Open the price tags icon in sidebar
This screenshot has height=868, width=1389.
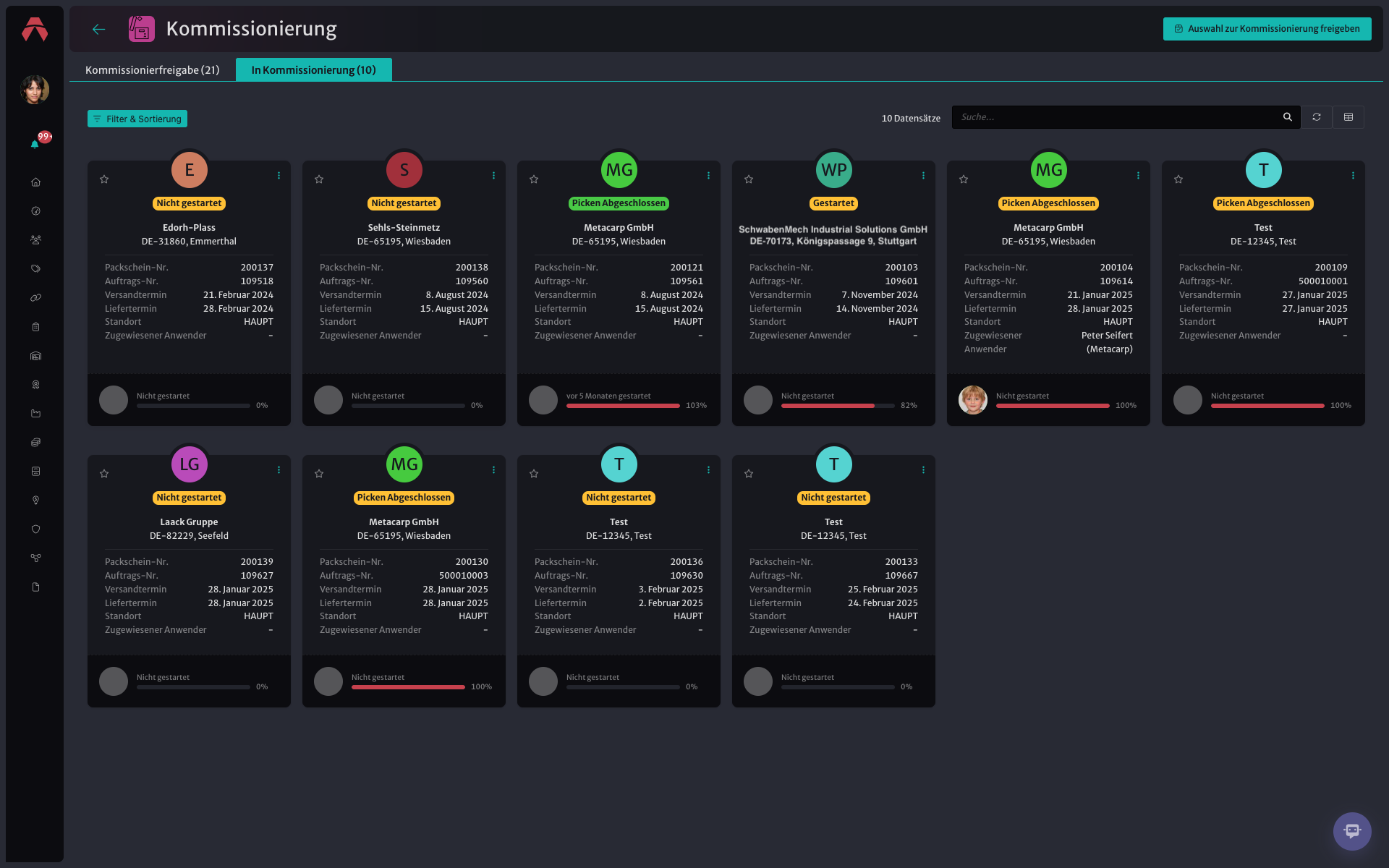[35, 268]
